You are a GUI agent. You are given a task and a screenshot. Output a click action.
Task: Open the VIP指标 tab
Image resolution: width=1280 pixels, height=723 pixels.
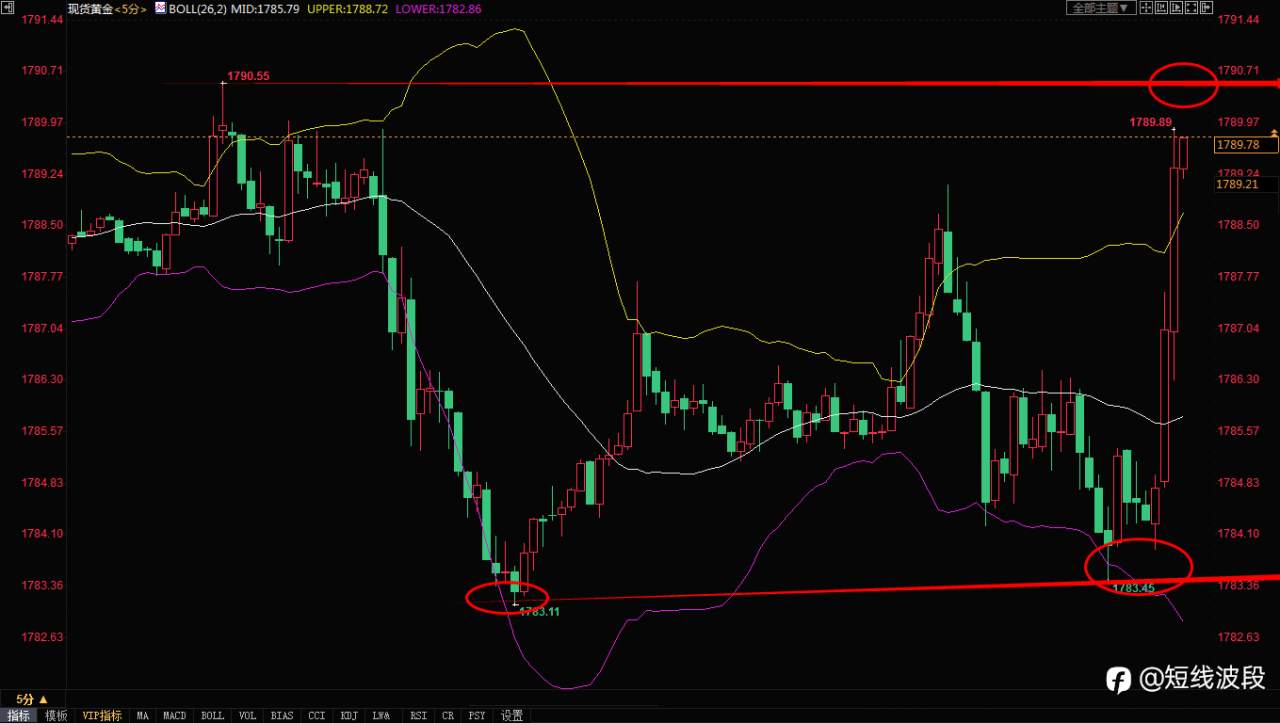tap(101, 715)
